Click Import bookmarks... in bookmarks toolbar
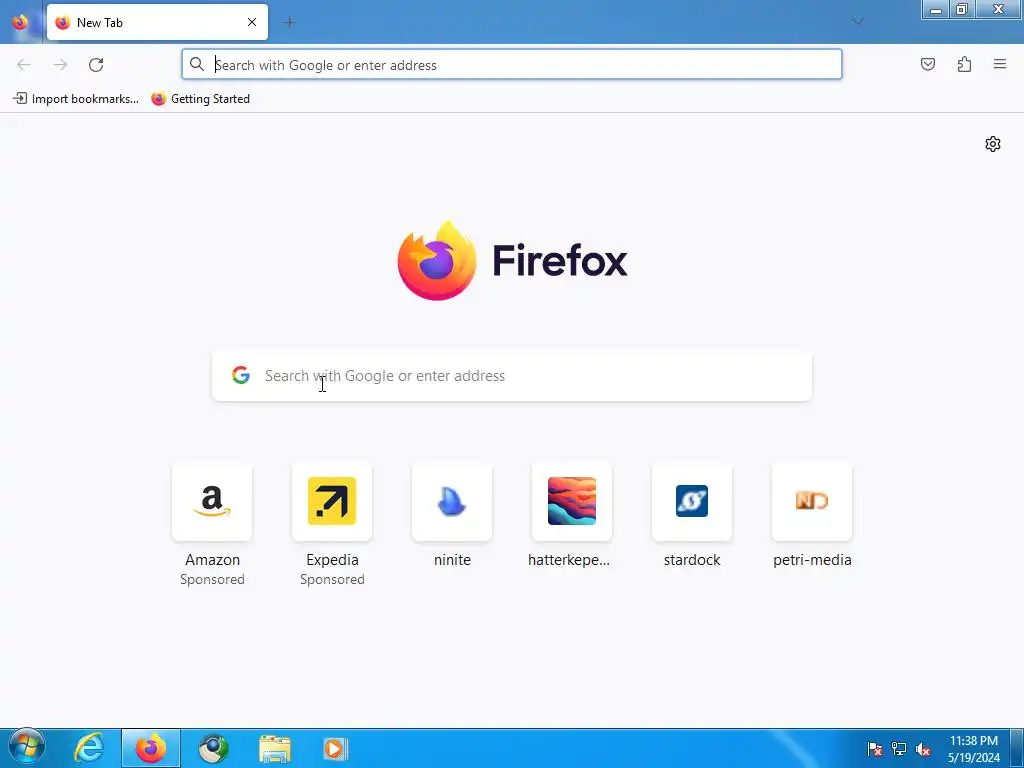1024x768 pixels. click(76, 99)
